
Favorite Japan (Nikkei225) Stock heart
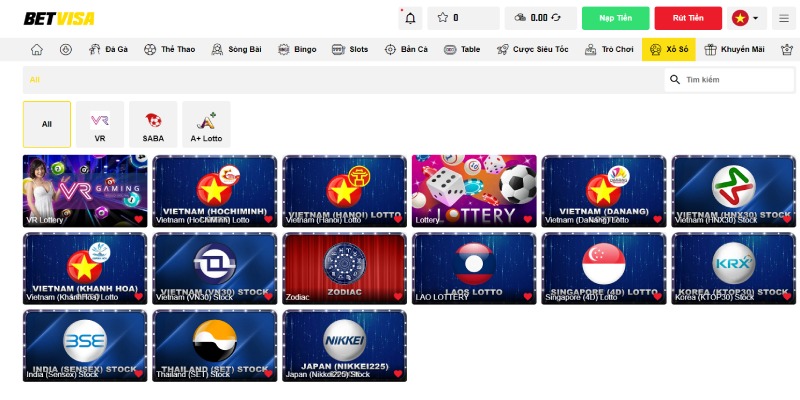(398, 373)
